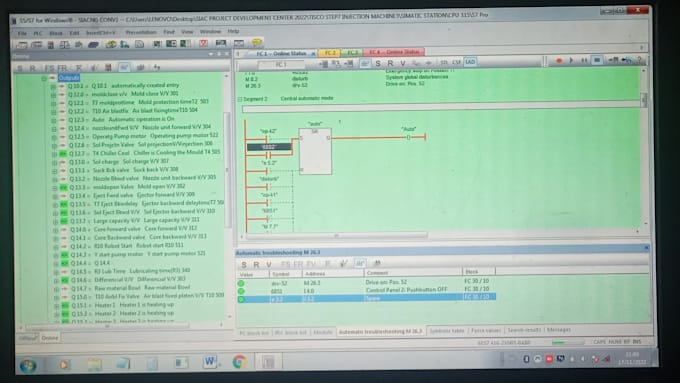Click the FC 1 block name field
The image size is (680, 383).
point(281,65)
